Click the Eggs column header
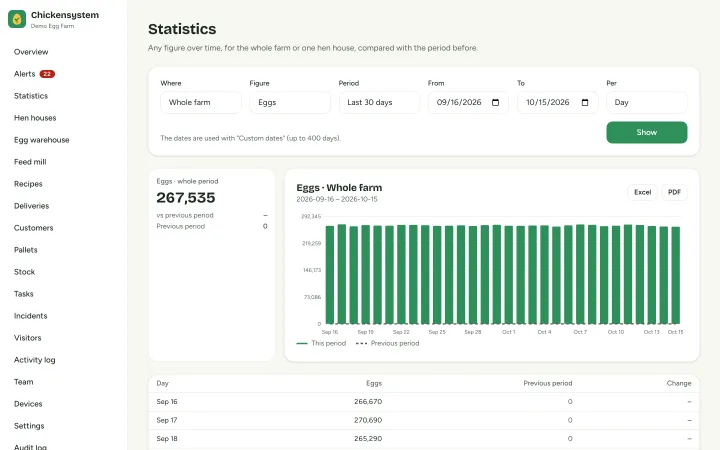 [374, 383]
